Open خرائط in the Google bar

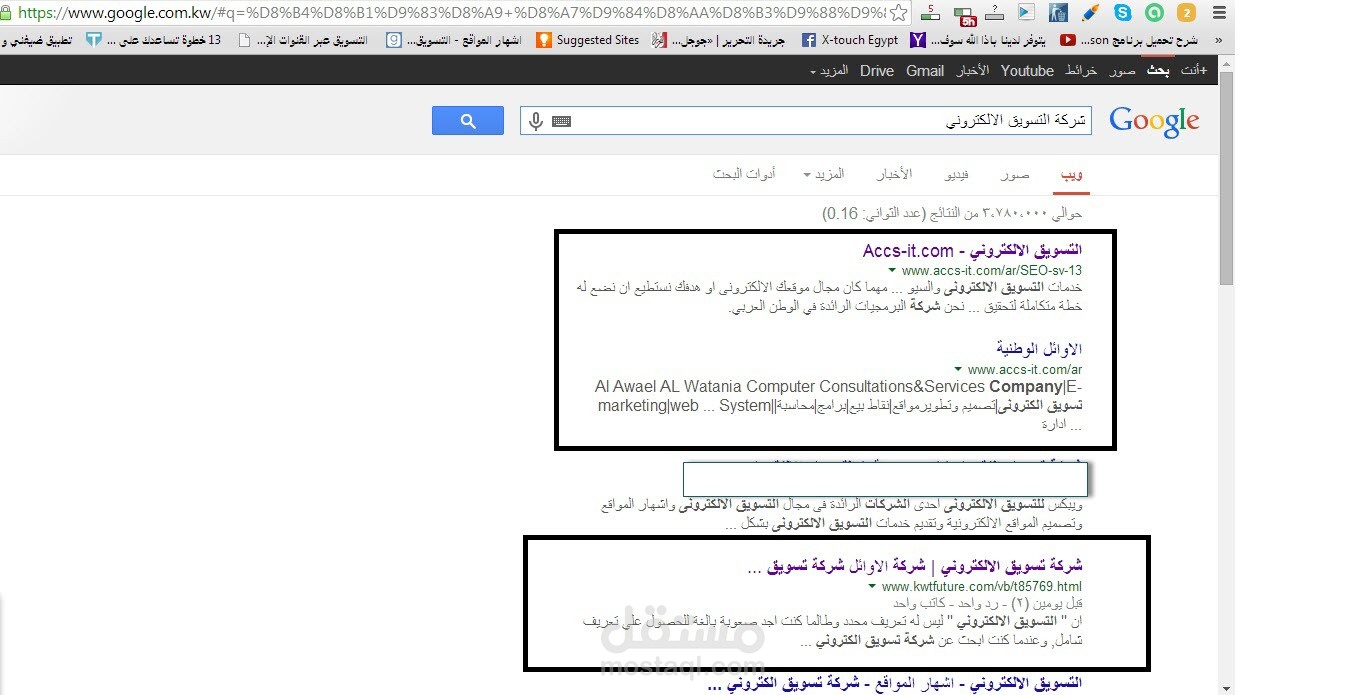point(1081,71)
